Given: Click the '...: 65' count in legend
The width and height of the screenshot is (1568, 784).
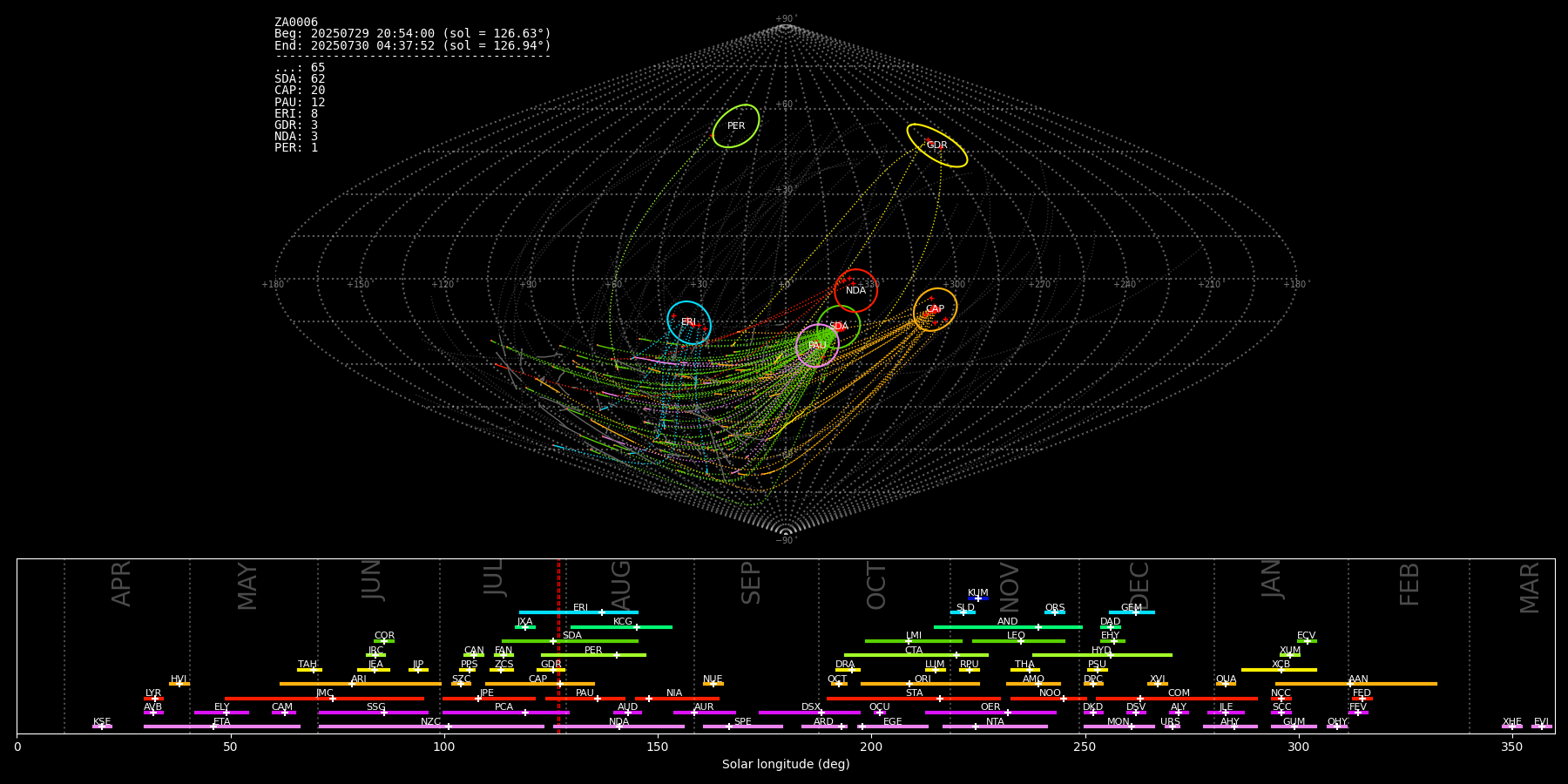Looking at the screenshot, I should coord(300,68).
